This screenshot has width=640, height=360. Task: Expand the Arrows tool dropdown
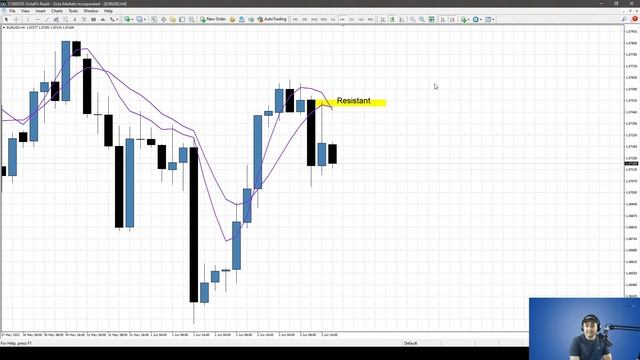coord(117,19)
